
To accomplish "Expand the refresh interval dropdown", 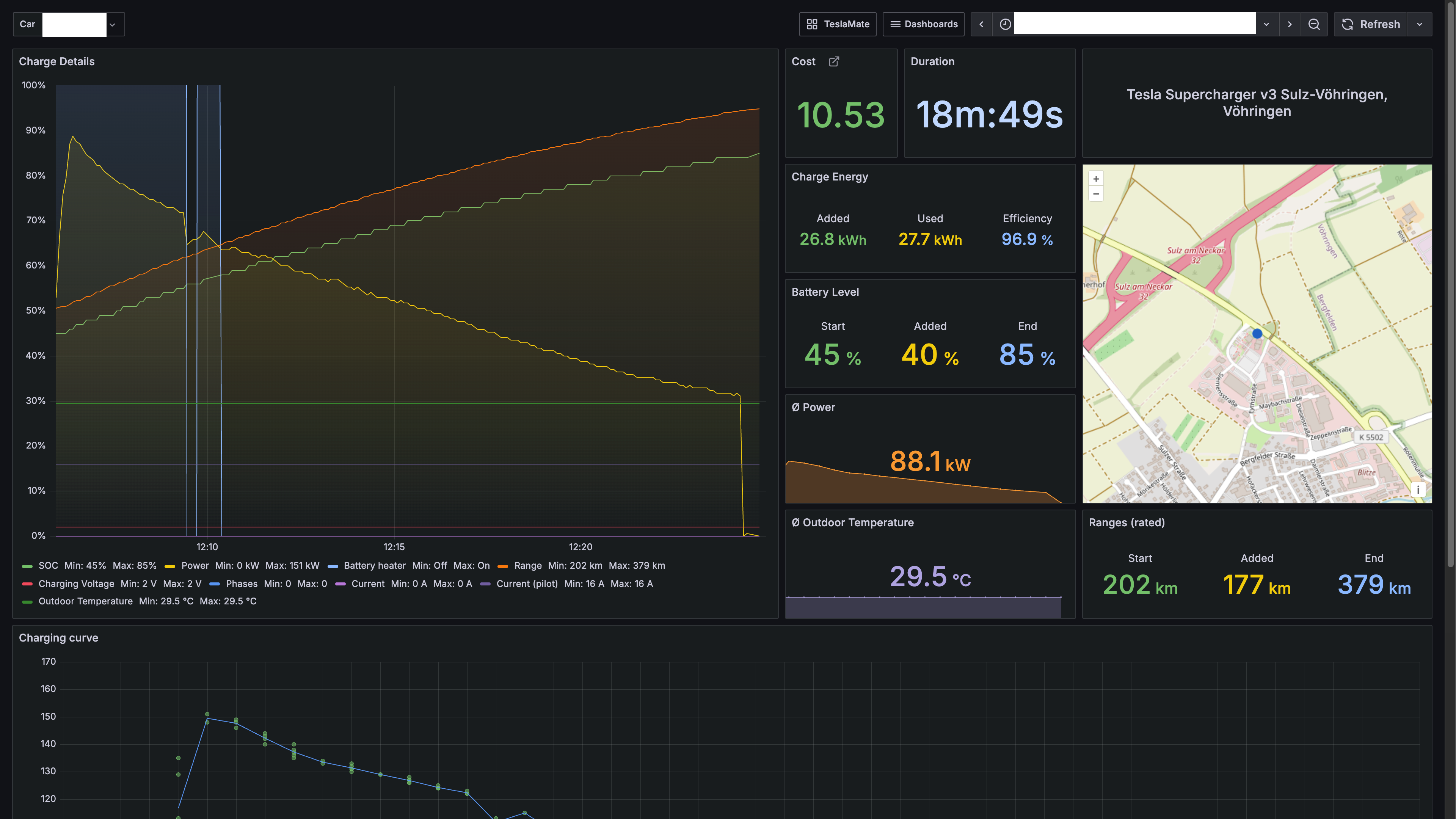I will click(1419, 24).
